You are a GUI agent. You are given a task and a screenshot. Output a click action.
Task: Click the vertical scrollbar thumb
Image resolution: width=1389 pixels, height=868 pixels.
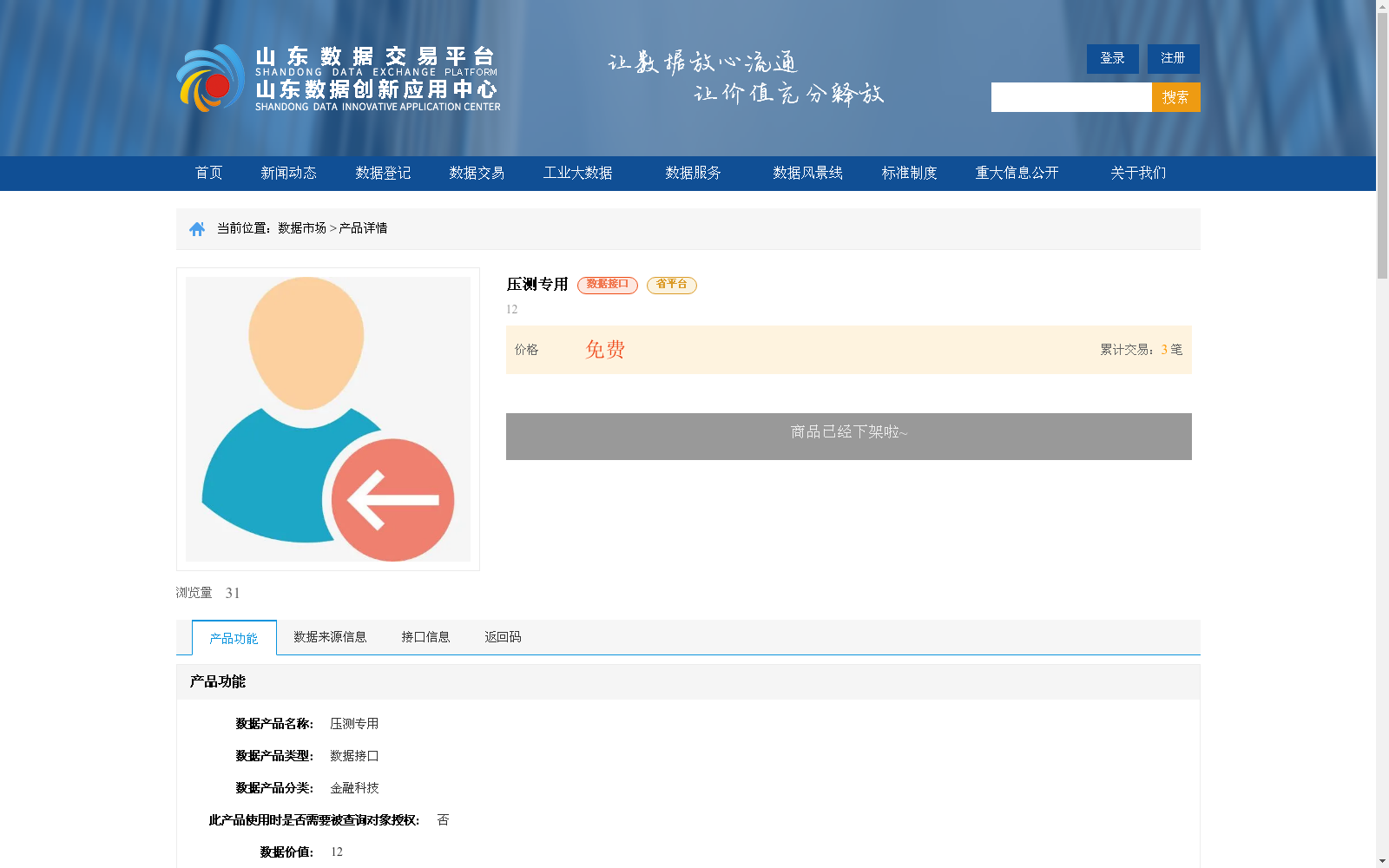(x=1382, y=146)
